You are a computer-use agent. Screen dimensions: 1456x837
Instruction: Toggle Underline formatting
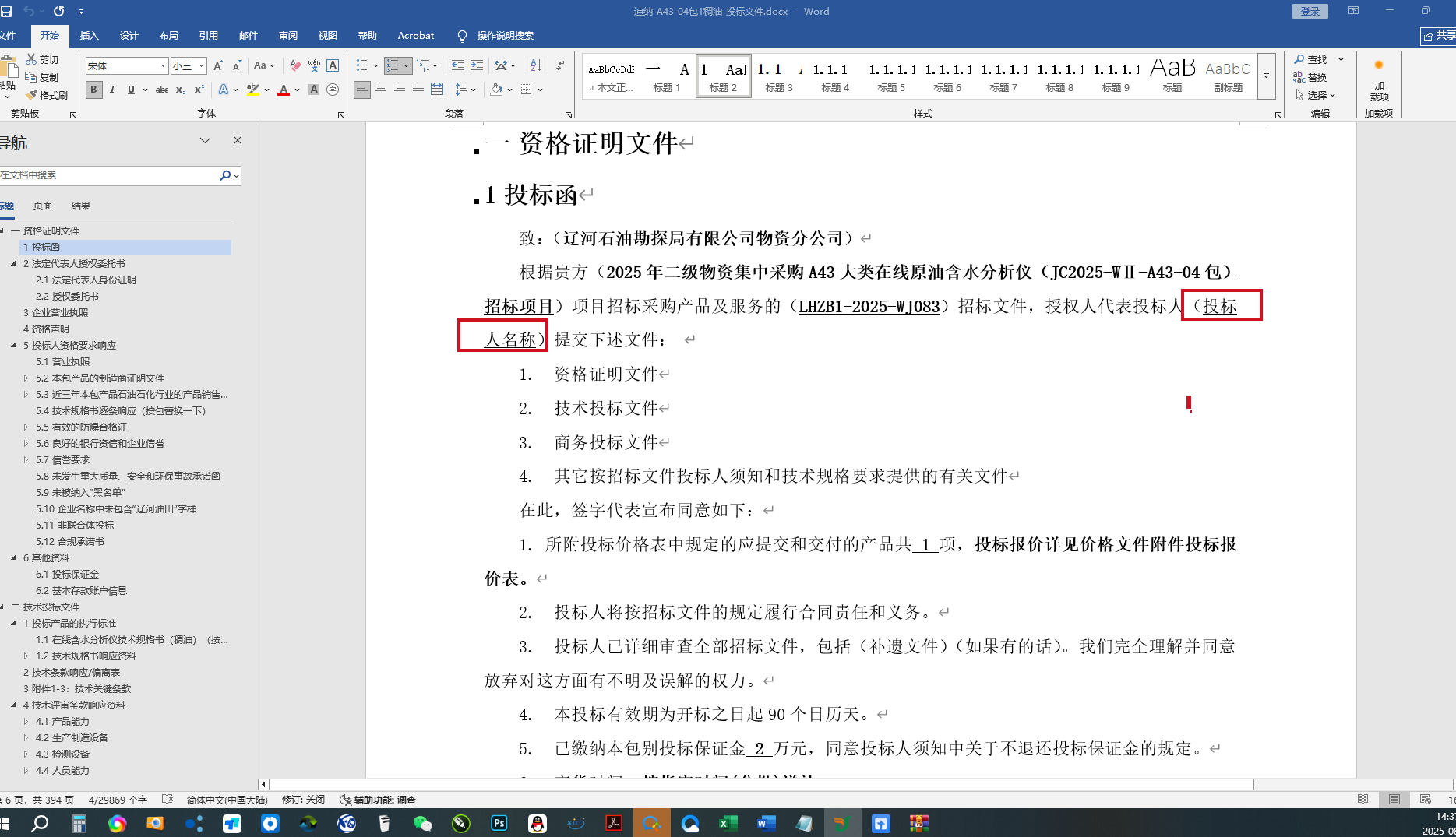tap(131, 90)
